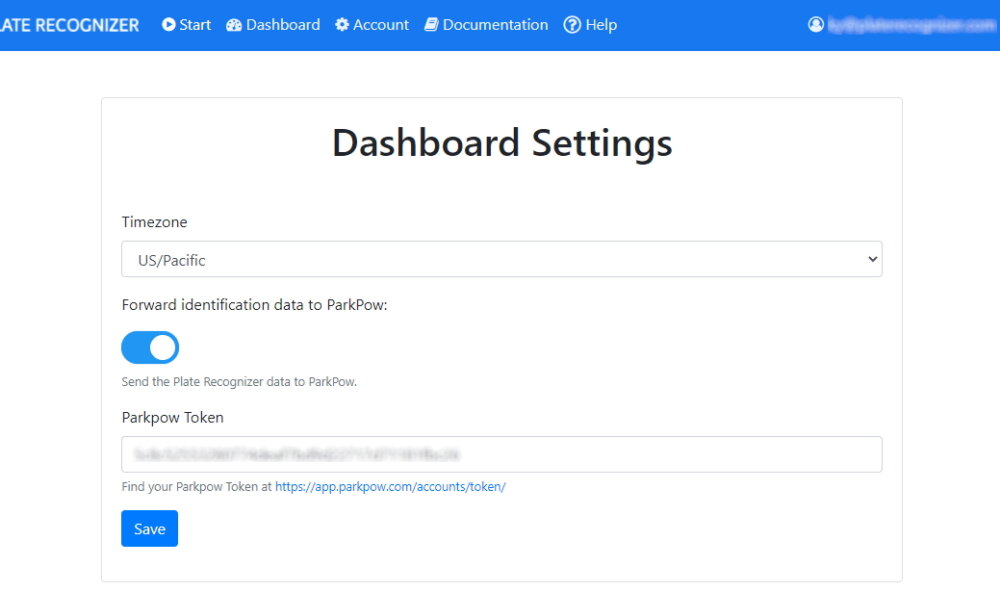Screen dimensions: 1000x592
Task: Click the Dashboard gauge icon
Action: 234,25
